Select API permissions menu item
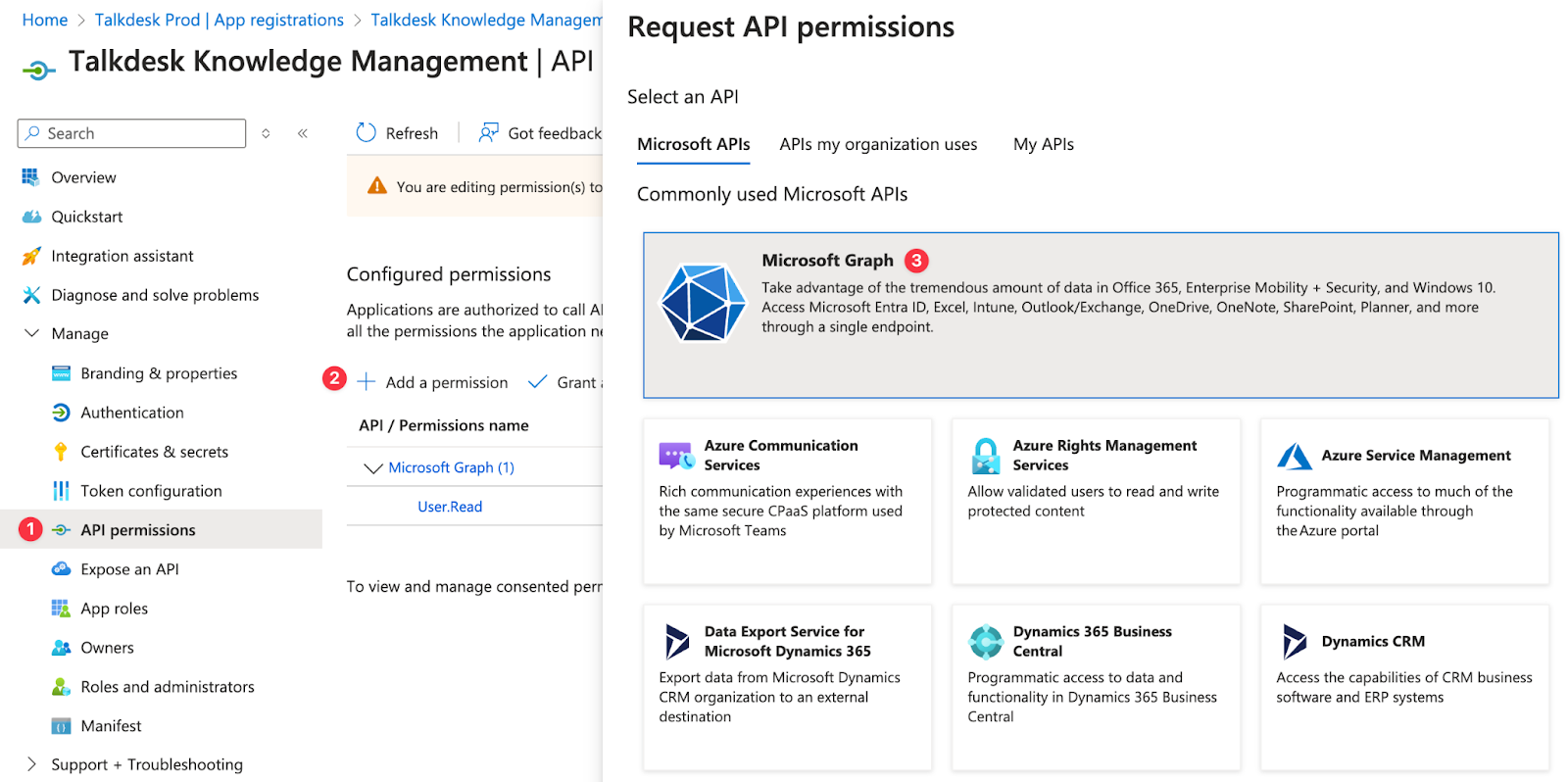The width and height of the screenshot is (1568, 782). (161, 529)
